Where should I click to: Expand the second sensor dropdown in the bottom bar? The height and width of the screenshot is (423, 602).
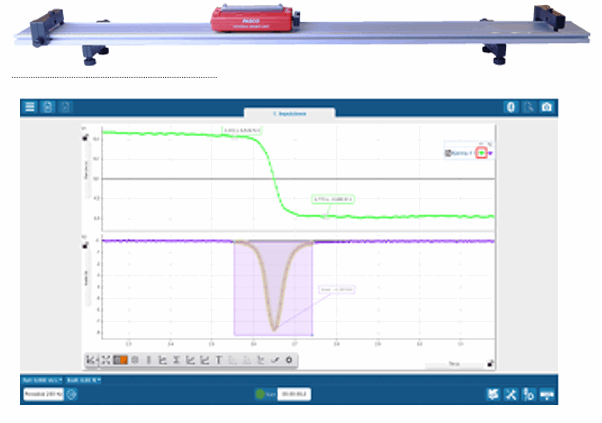[84, 380]
